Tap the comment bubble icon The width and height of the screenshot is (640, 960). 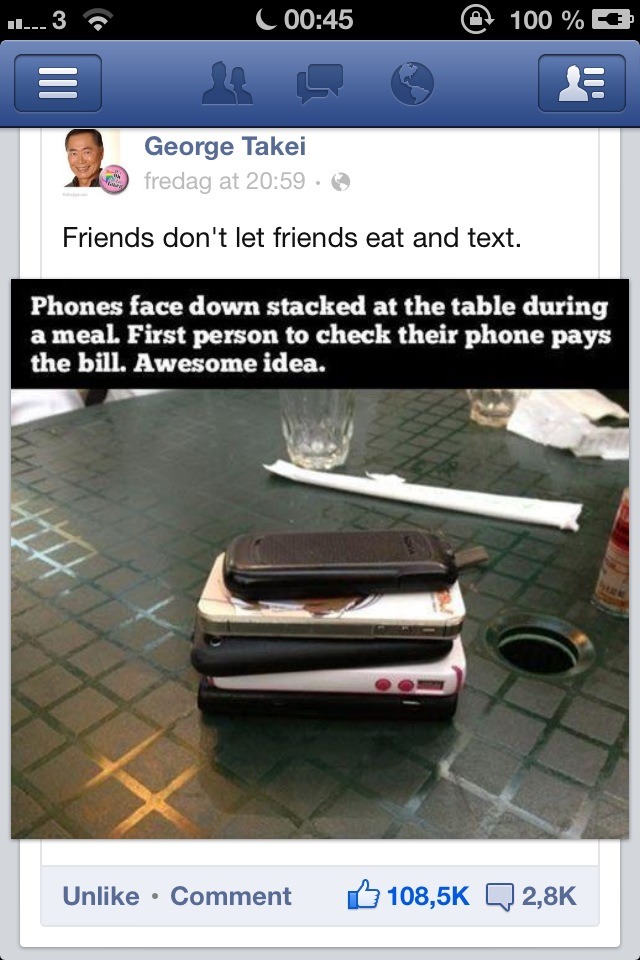tap(500, 897)
